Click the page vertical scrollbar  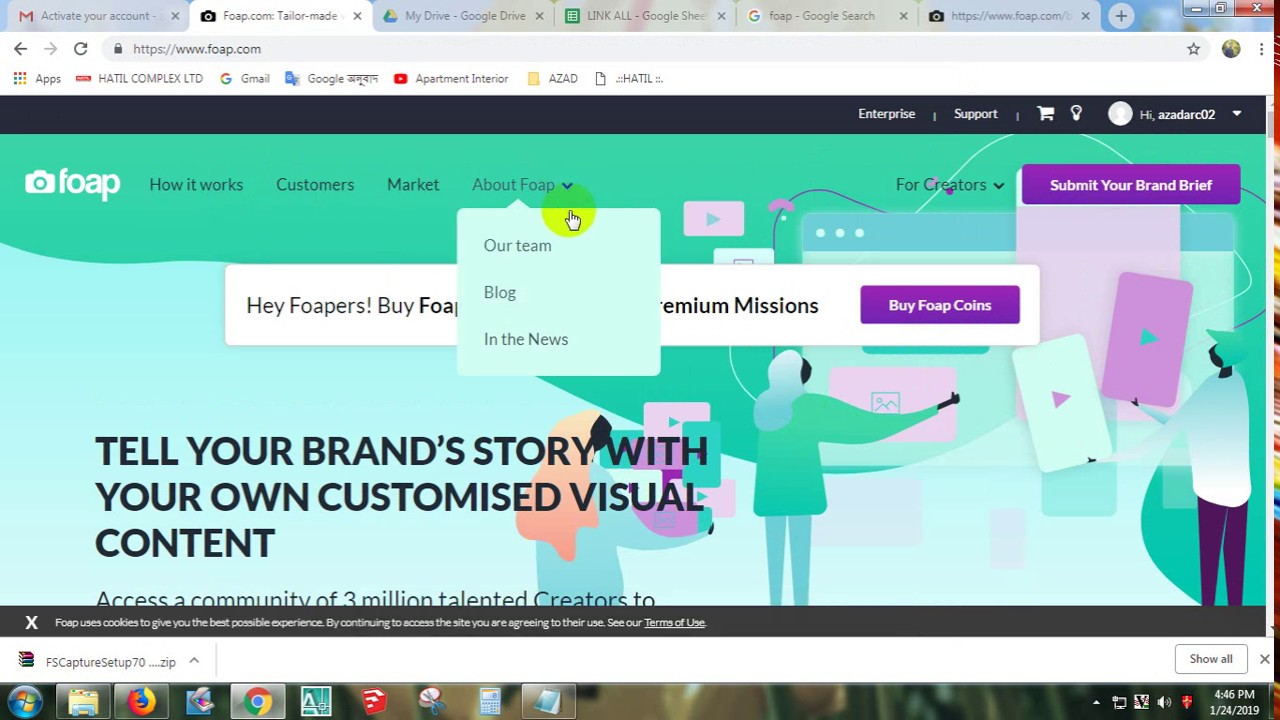(1272, 365)
